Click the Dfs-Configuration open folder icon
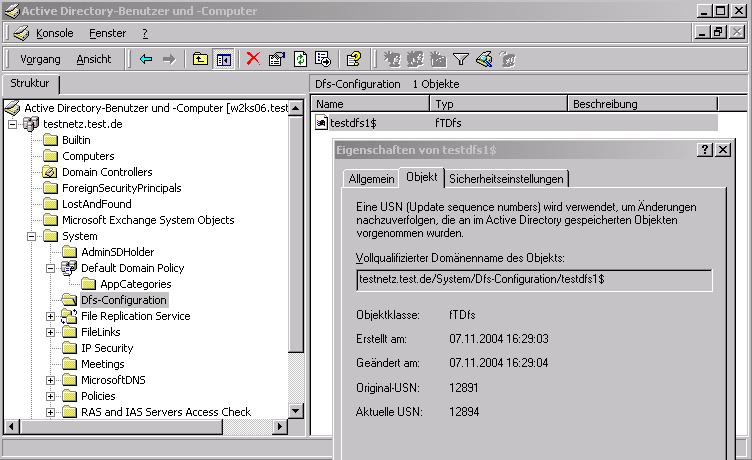This screenshot has width=752, height=460. [69, 300]
